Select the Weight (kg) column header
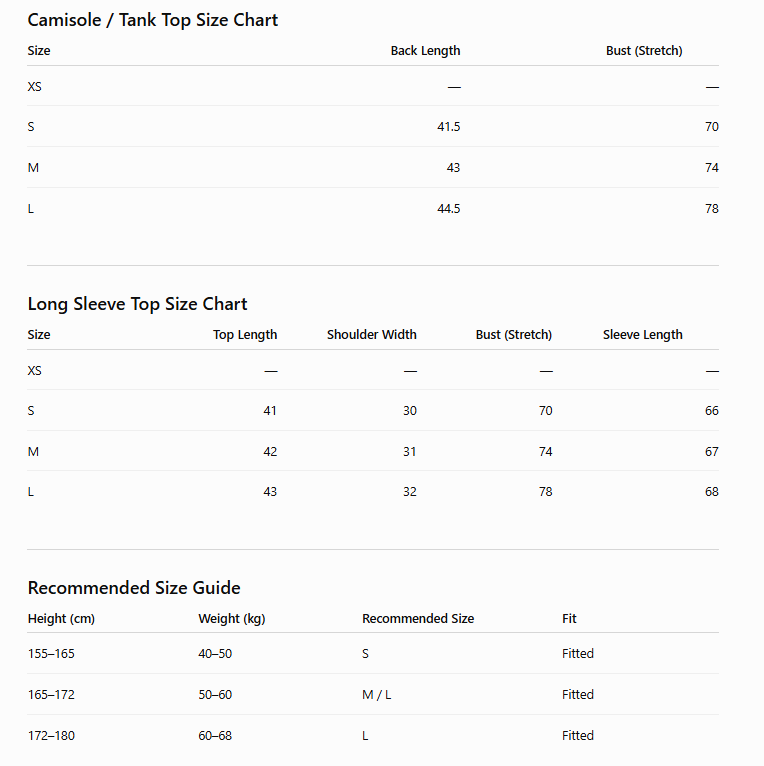 232,618
